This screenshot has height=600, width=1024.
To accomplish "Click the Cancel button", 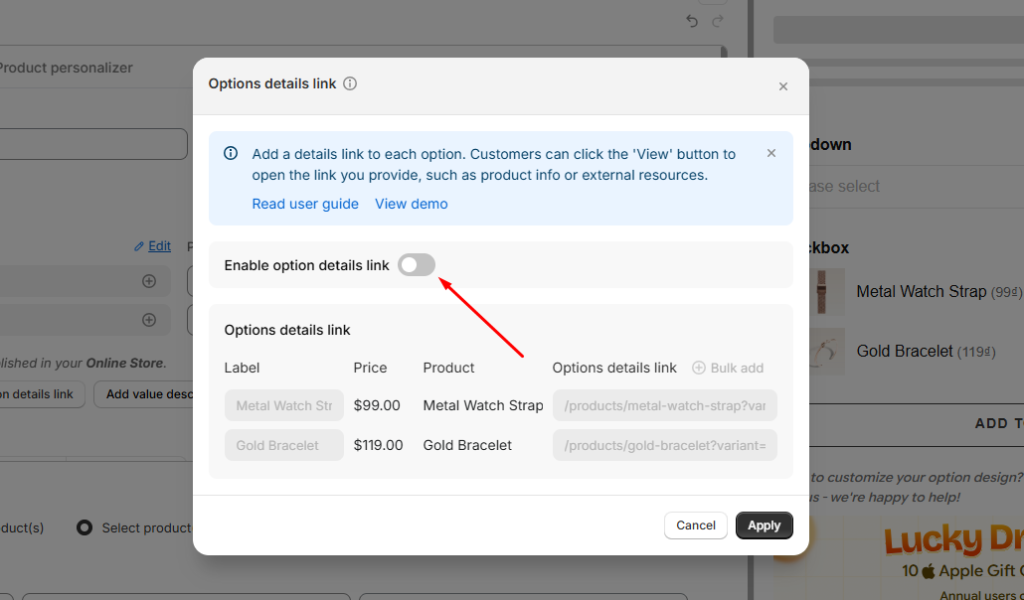I will tap(696, 525).
